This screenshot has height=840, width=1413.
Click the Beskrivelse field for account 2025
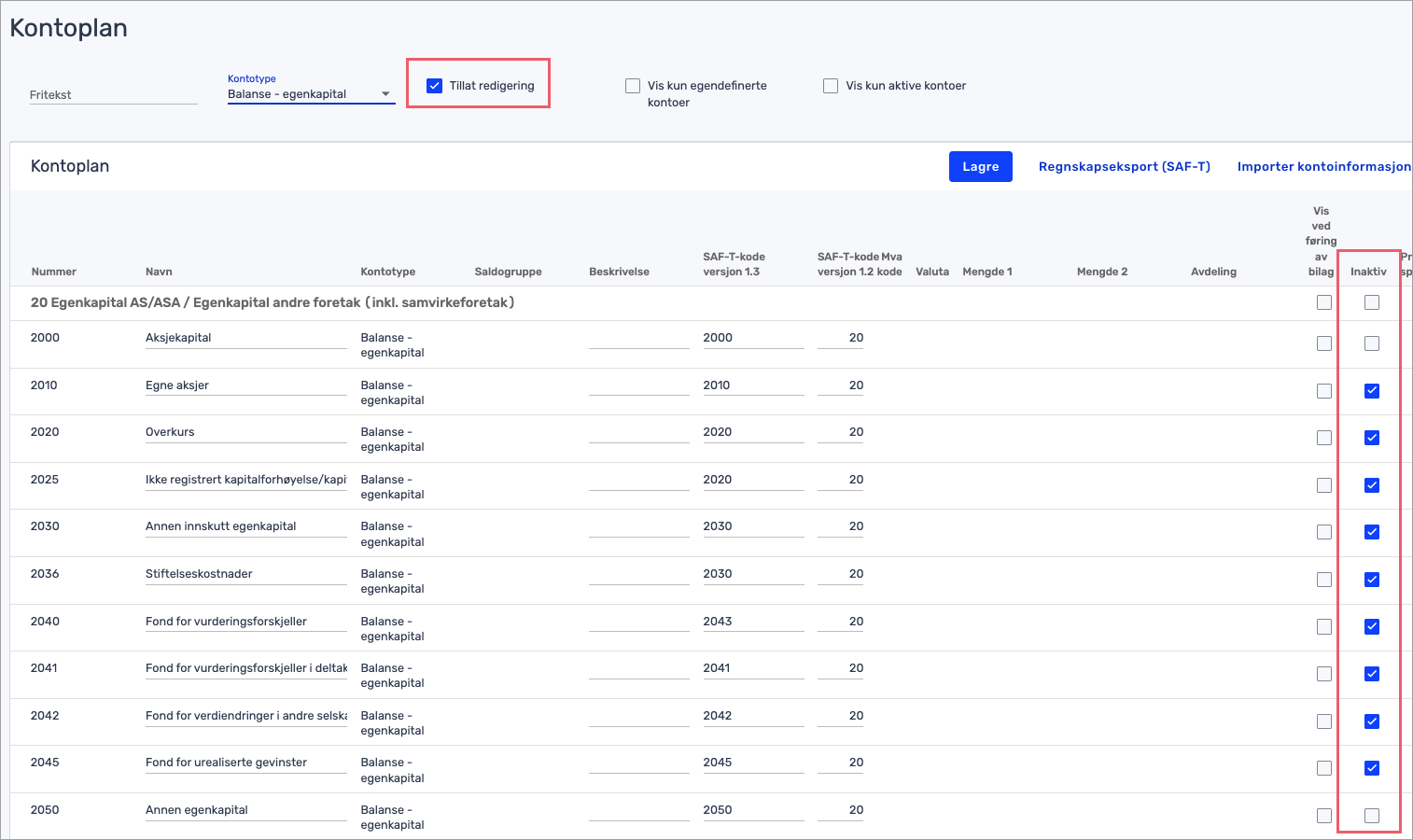(638, 480)
